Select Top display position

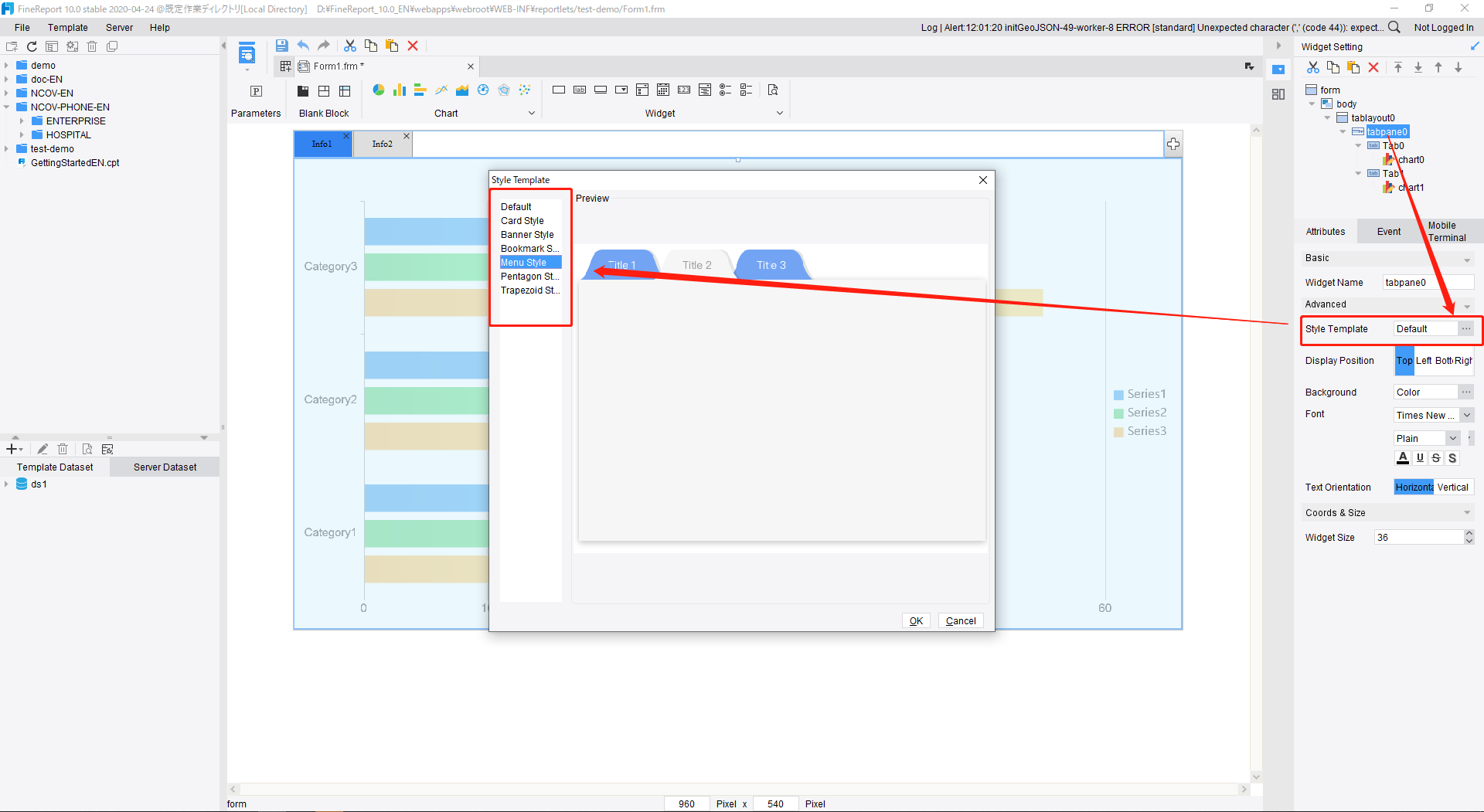coord(1404,361)
